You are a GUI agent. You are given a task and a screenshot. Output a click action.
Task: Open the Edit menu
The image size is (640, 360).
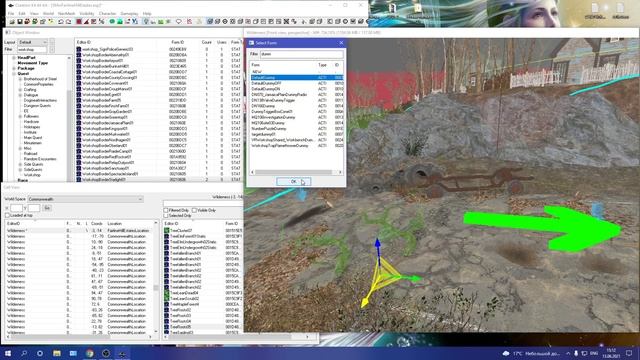coord(22,13)
